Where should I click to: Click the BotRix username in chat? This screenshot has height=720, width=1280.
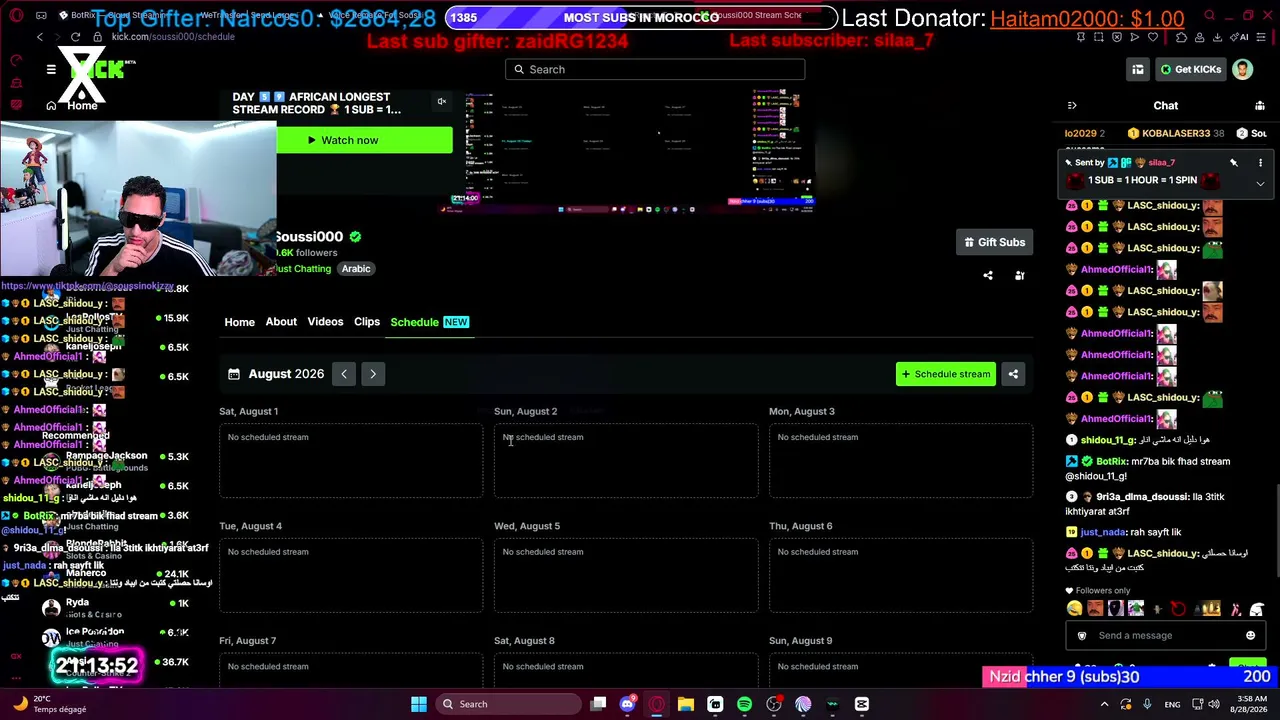(x=1112, y=461)
